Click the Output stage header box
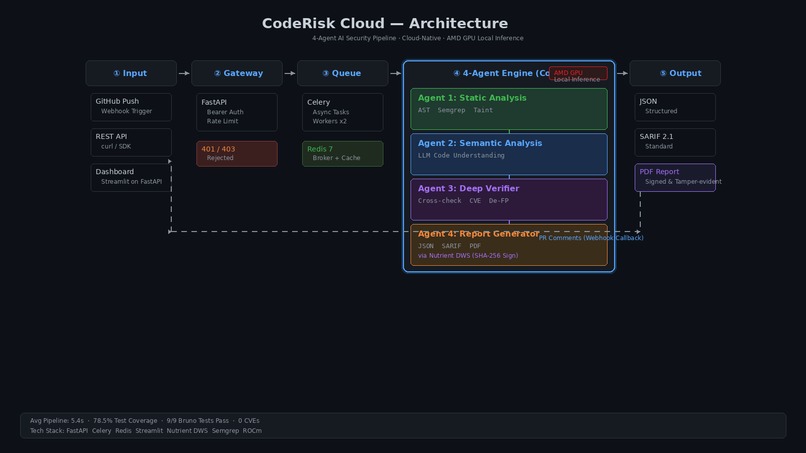This screenshot has width=806, height=453. (675, 73)
